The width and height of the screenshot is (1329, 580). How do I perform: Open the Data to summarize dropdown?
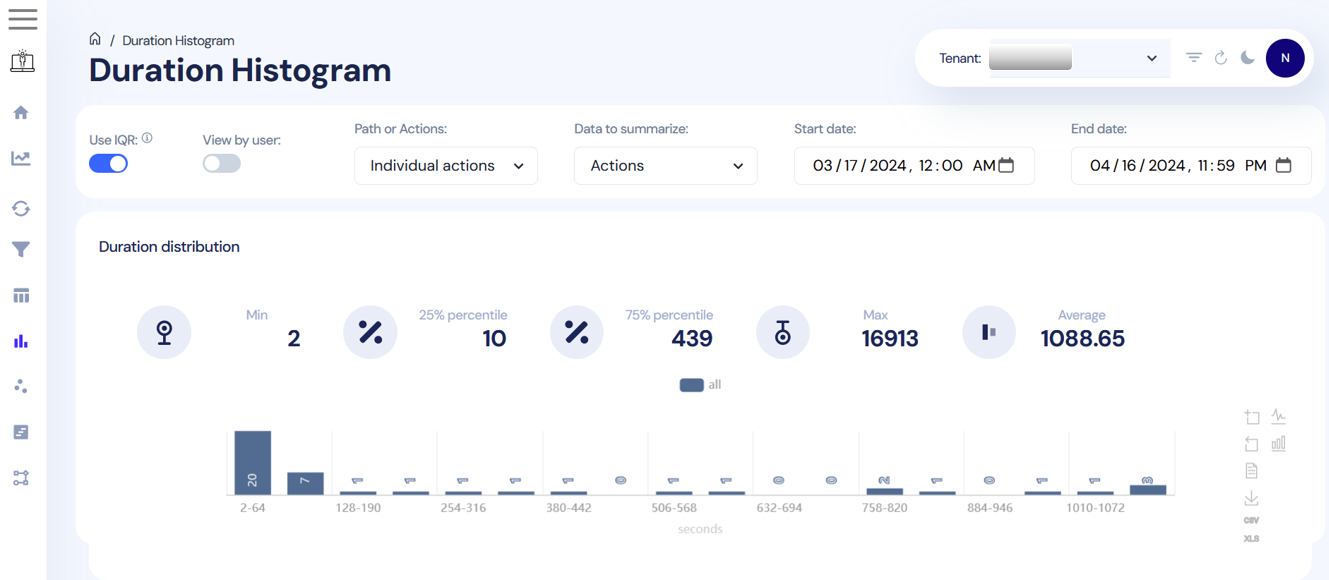tap(666, 166)
